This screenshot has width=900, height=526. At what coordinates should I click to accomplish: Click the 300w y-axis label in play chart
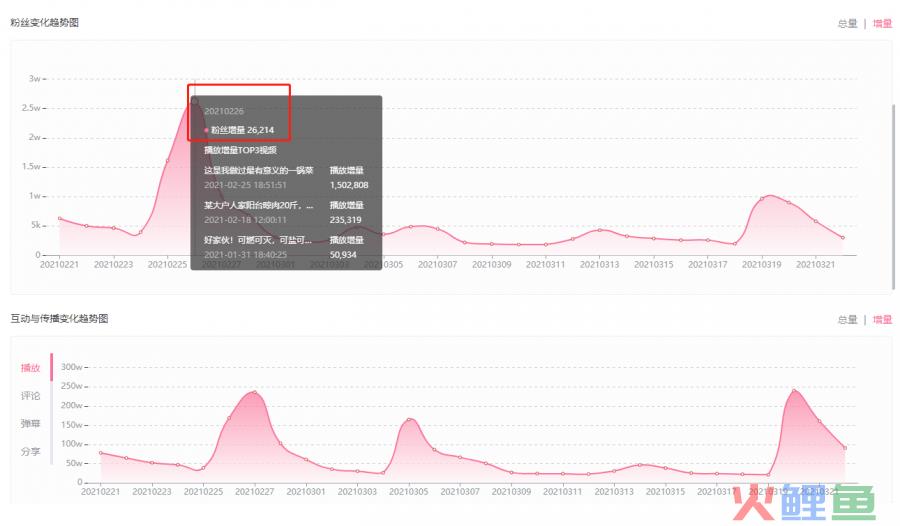click(72, 367)
